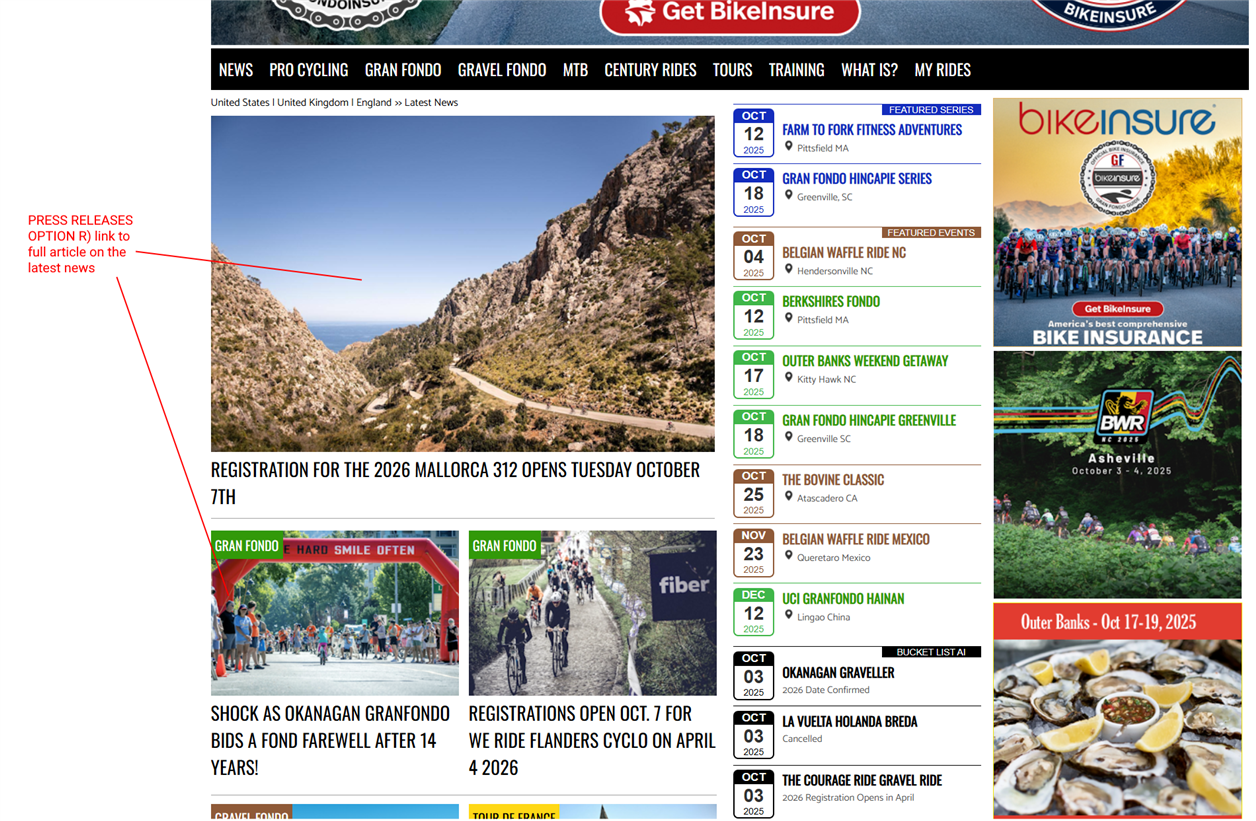Open the Gran Fondo menu item
Viewport: 1256px width, 821px height.
tap(403, 70)
